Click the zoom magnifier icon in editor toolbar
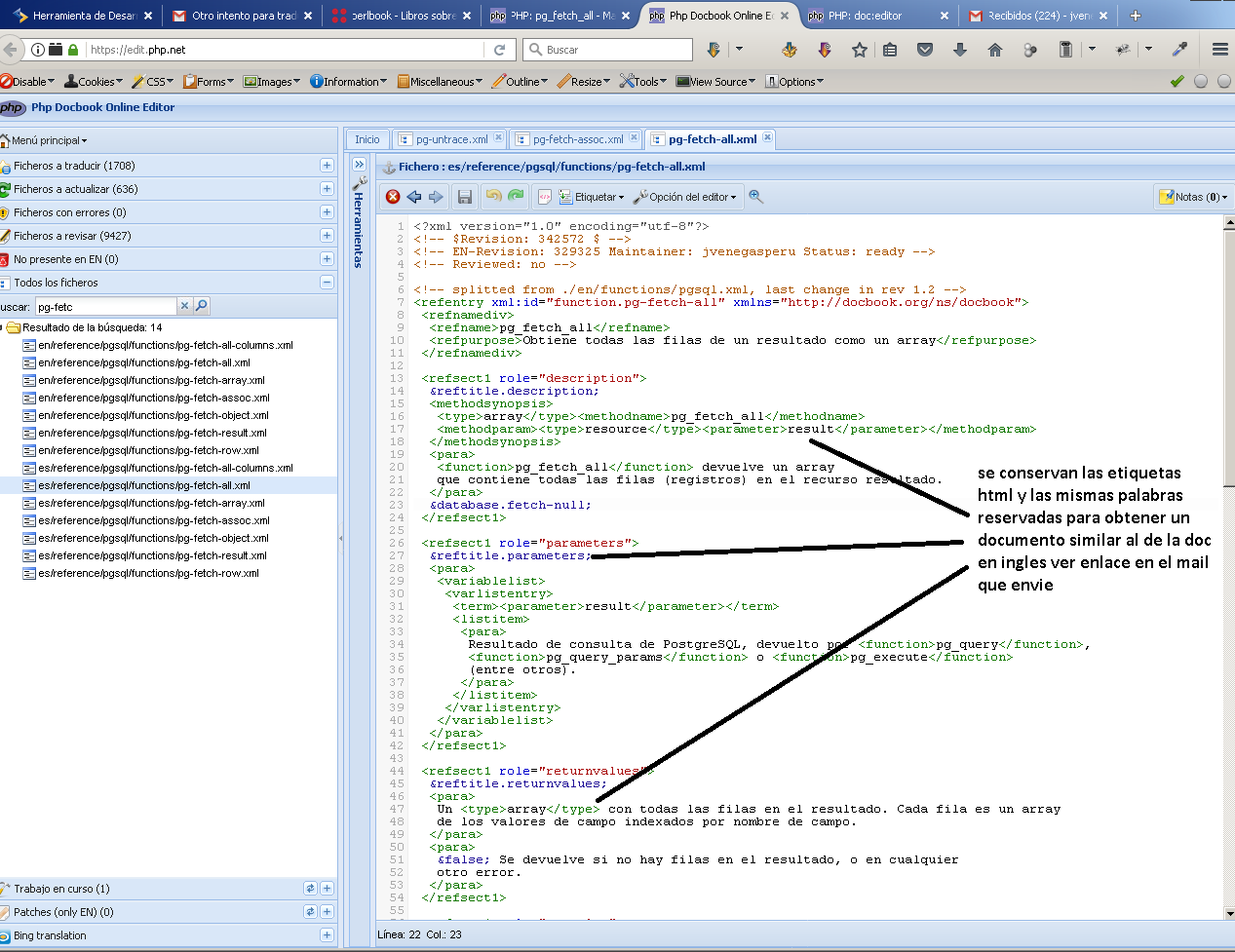 (x=756, y=197)
